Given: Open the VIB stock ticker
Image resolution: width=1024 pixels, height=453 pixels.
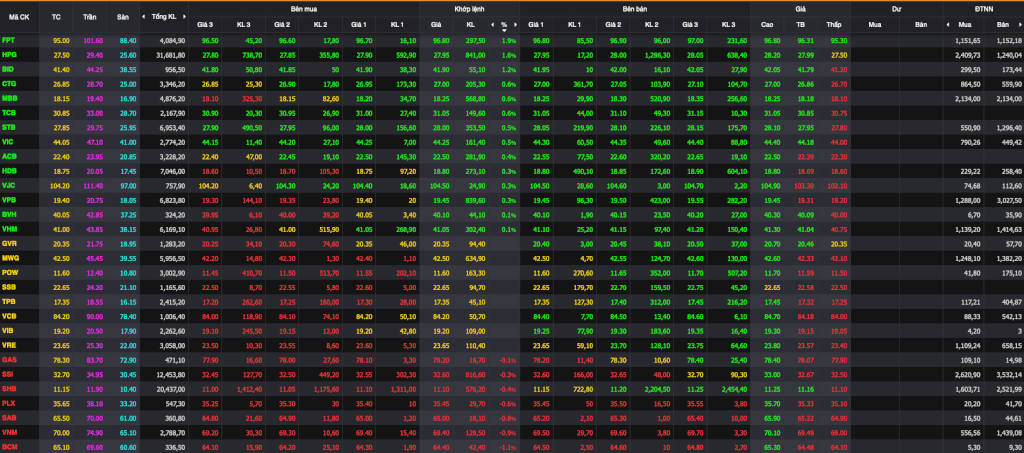Looking at the screenshot, I should pos(8,330).
